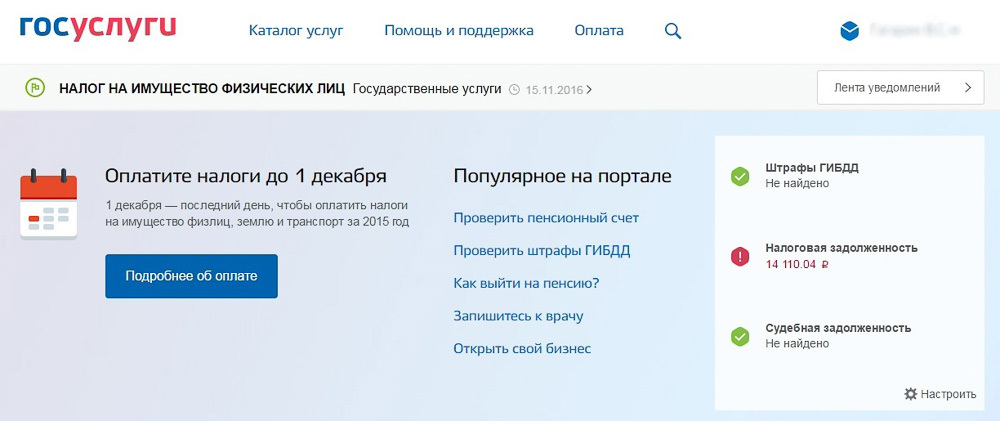Open the blurred user account name menu

click(914, 31)
